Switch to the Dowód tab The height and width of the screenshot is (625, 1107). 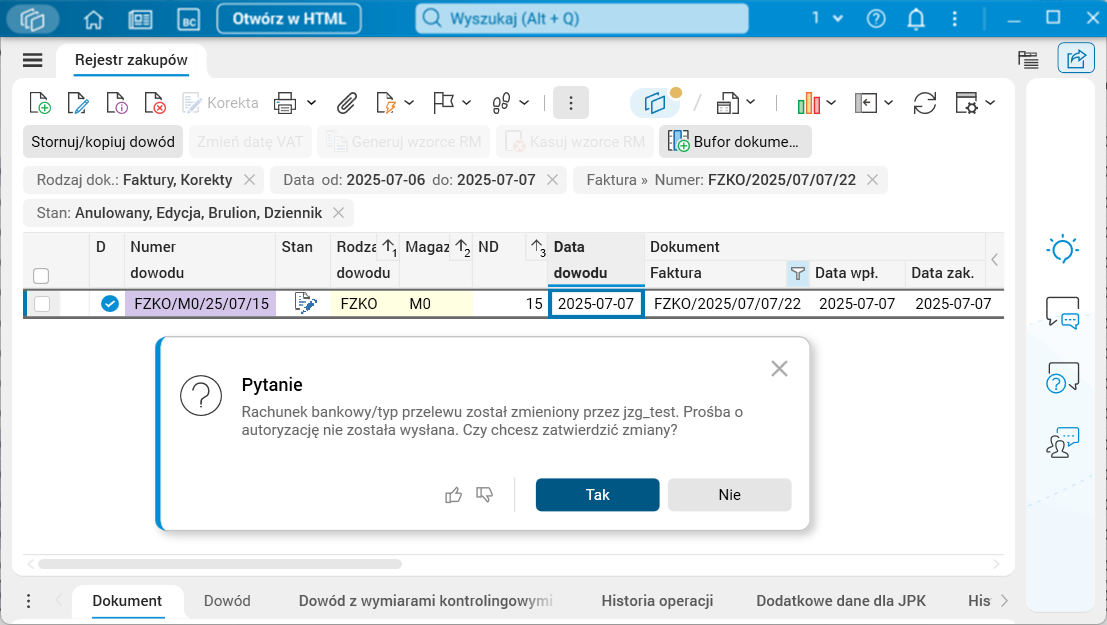[227, 601]
